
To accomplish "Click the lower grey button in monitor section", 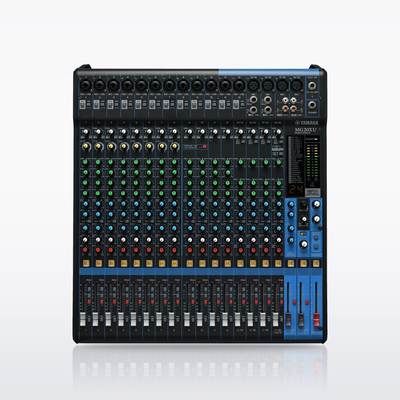I will (316, 247).
